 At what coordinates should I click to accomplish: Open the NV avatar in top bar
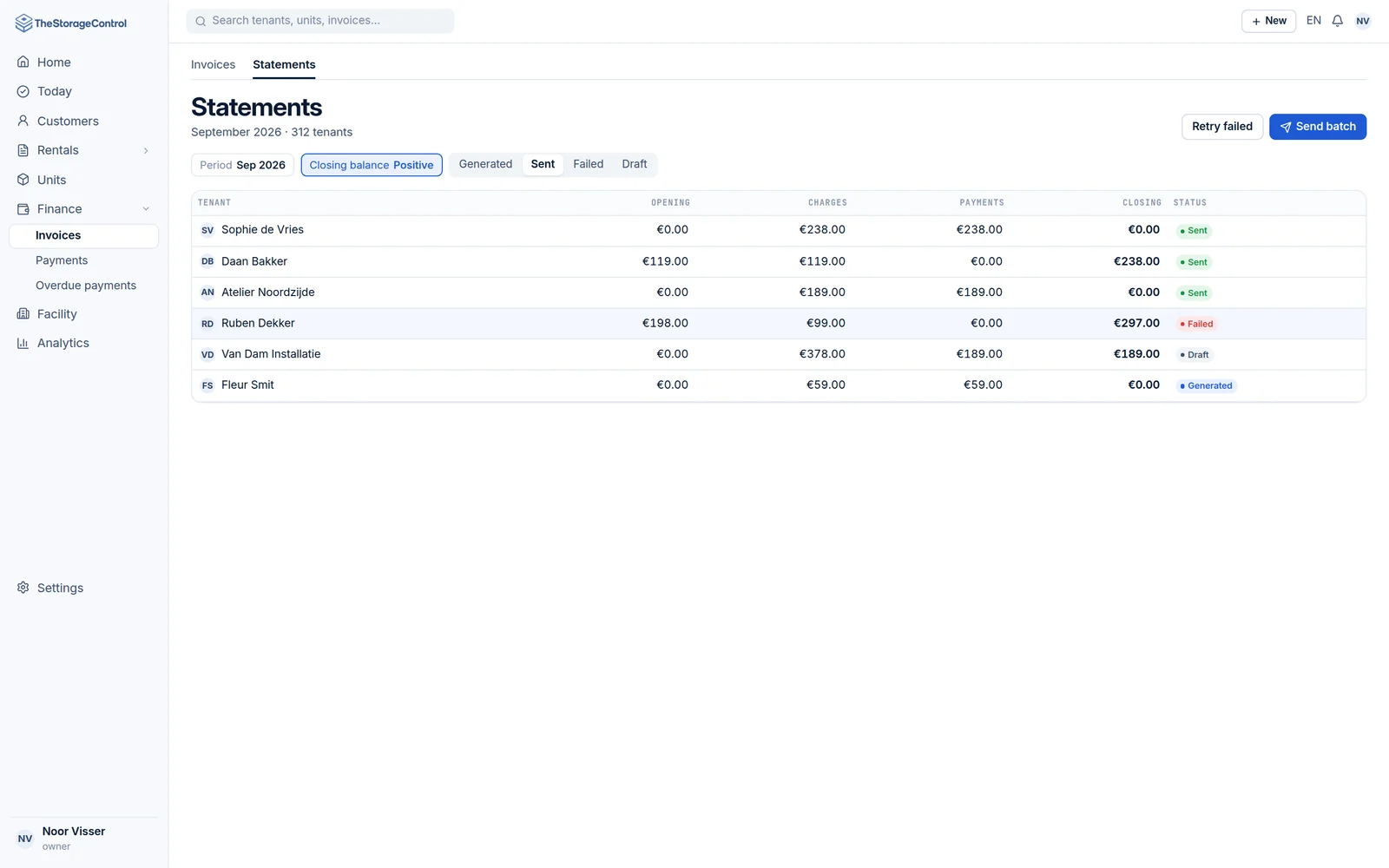[1363, 21]
